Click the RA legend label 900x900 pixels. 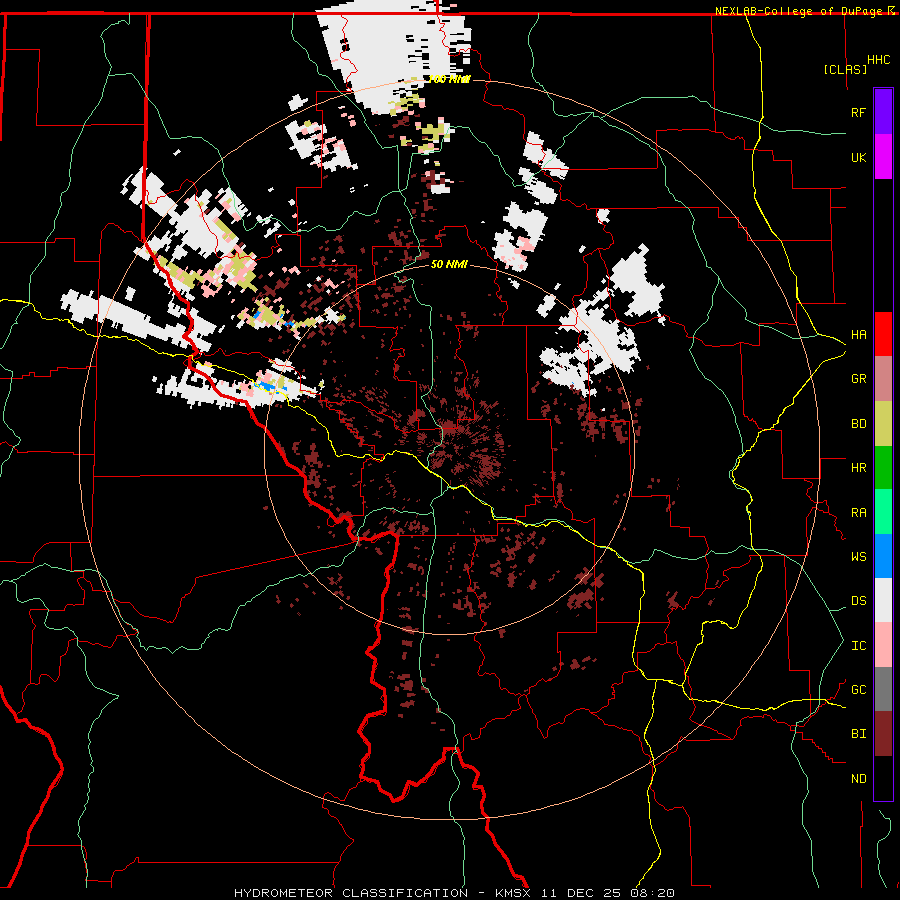tap(858, 512)
